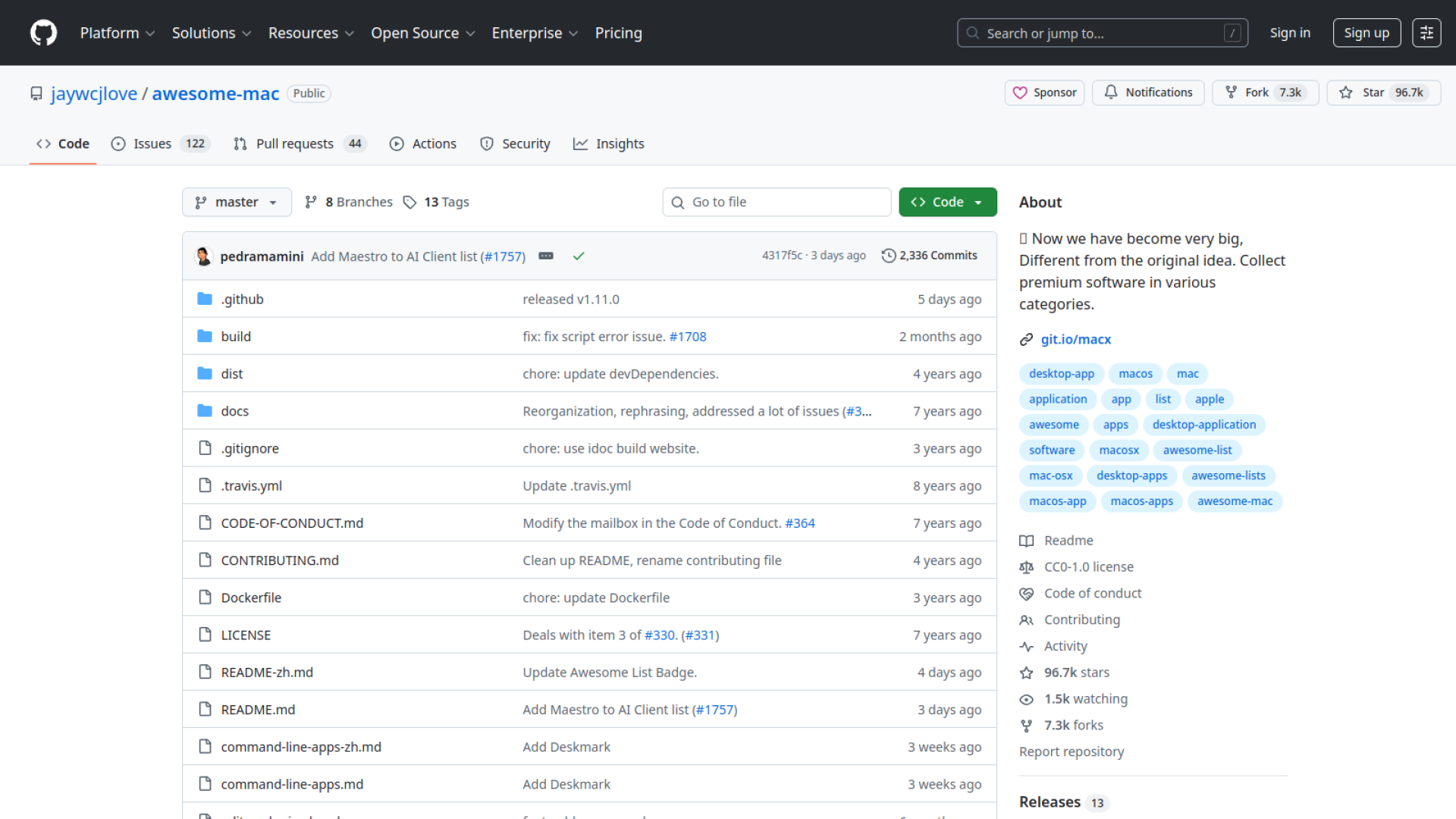View commit check status green checkmark
The image size is (1456, 819).
579,256
